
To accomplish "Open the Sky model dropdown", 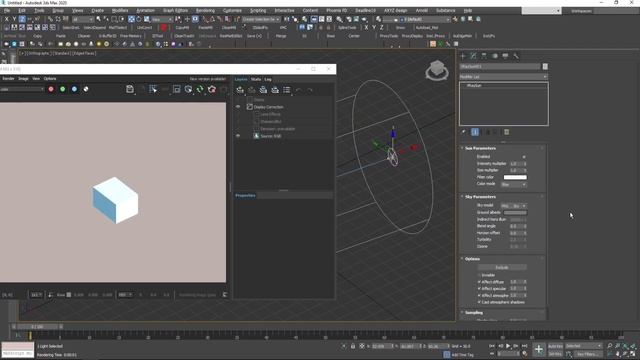I will 513,206.
